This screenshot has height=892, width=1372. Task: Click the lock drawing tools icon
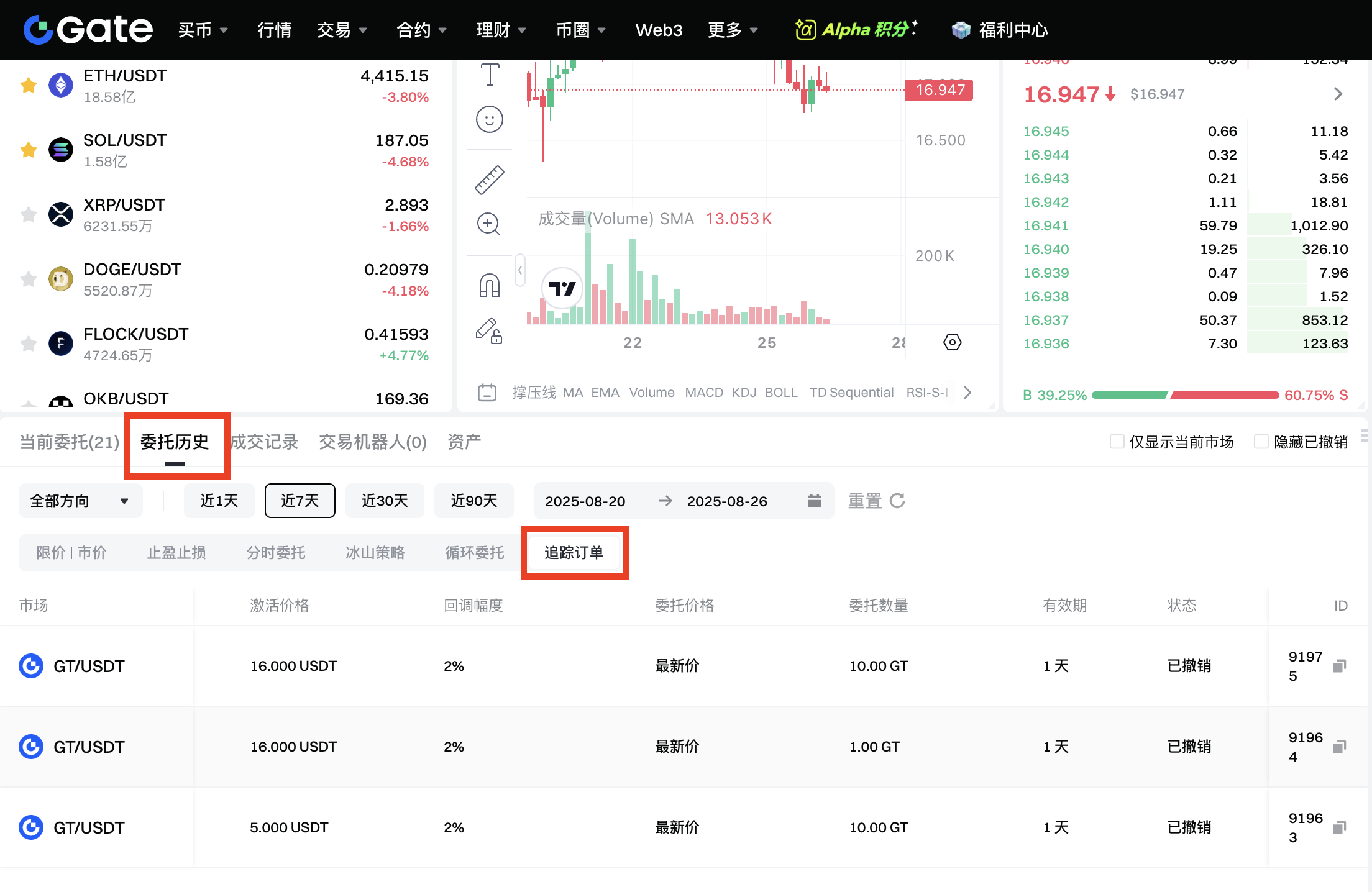click(x=489, y=331)
